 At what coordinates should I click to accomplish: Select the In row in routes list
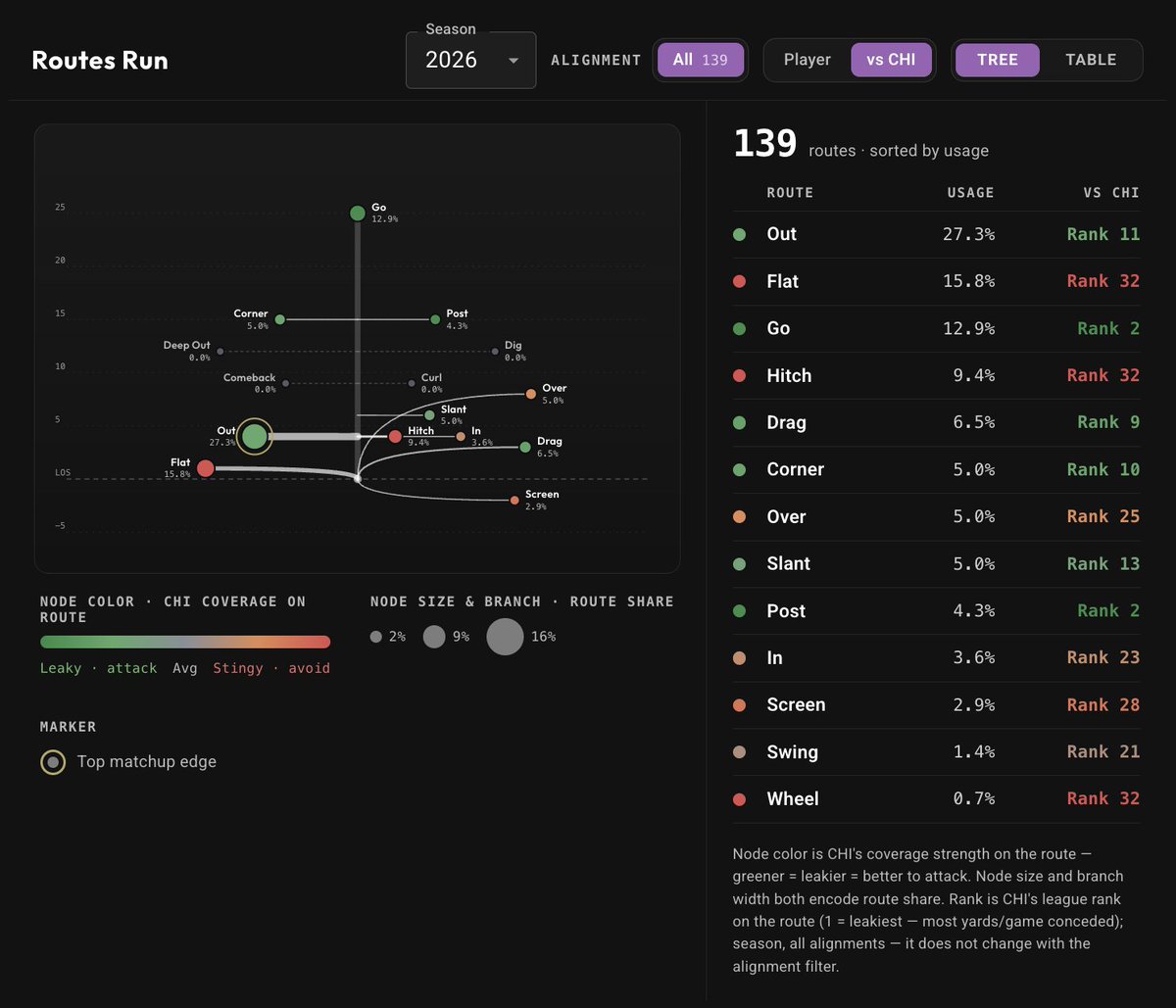[937, 657]
